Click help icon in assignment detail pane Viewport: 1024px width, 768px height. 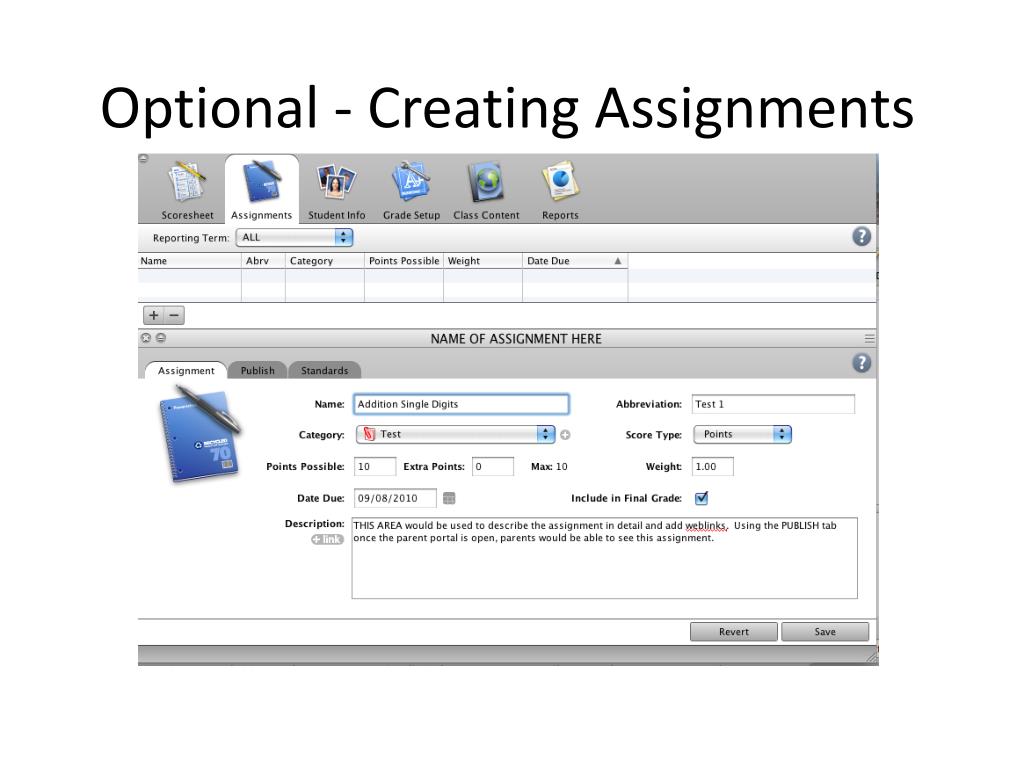click(x=861, y=363)
